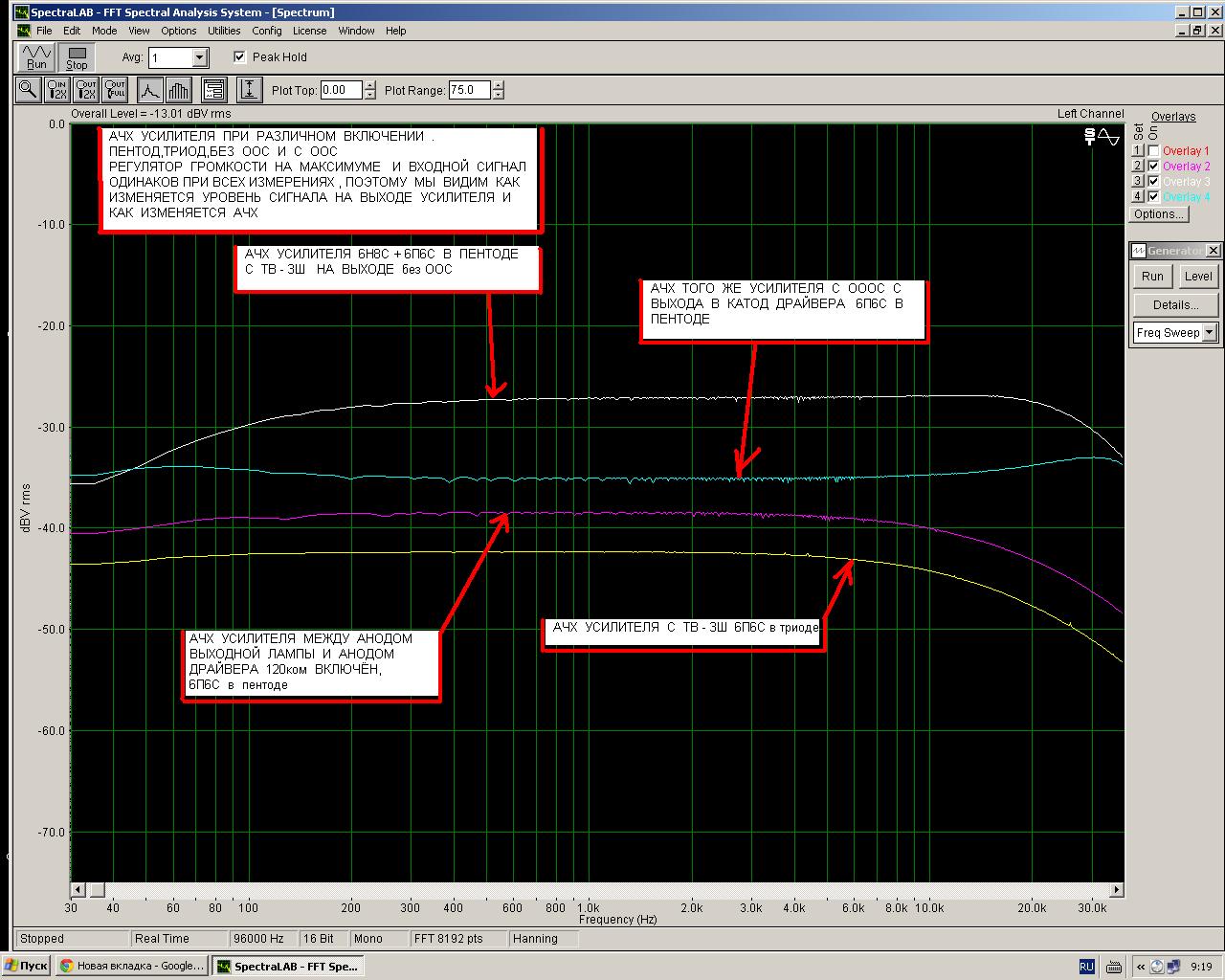Increase Plot Range with the up arrow
The image size is (1225, 980).
(x=499, y=85)
